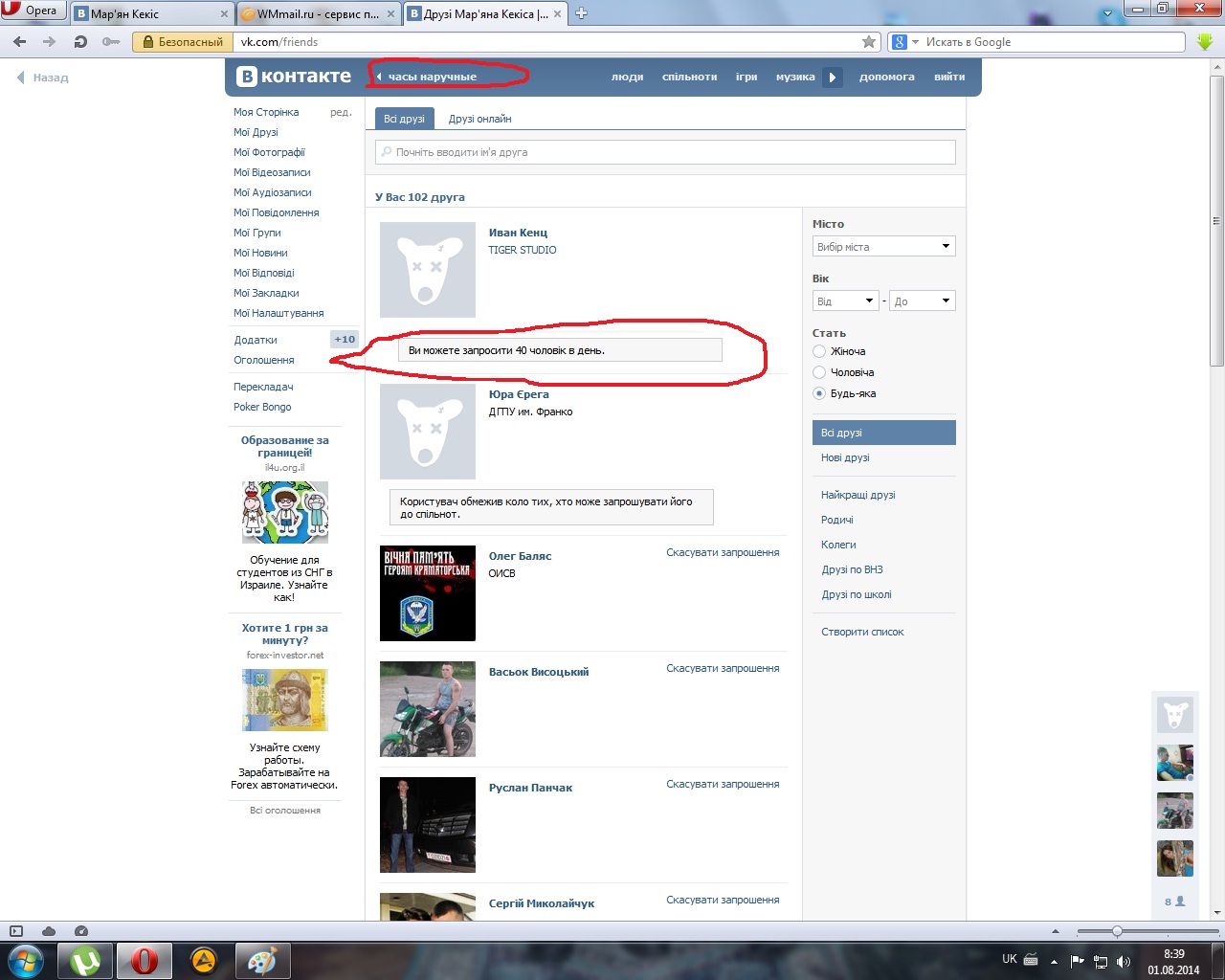Switch to the Всі друзі tab
The height and width of the screenshot is (980, 1225).
point(404,119)
